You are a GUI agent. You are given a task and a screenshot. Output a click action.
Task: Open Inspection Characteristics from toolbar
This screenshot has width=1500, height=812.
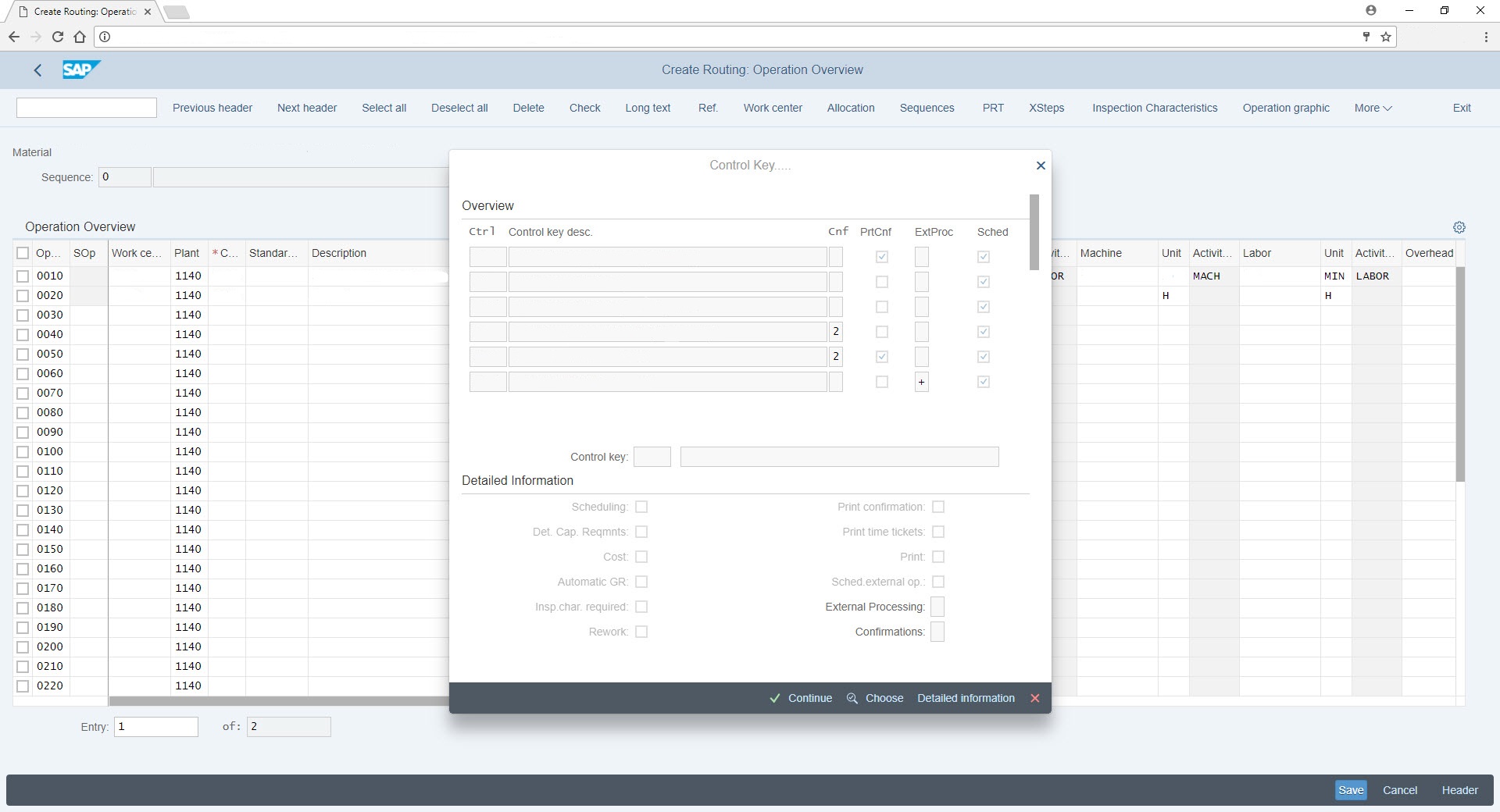pos(1155,108)
